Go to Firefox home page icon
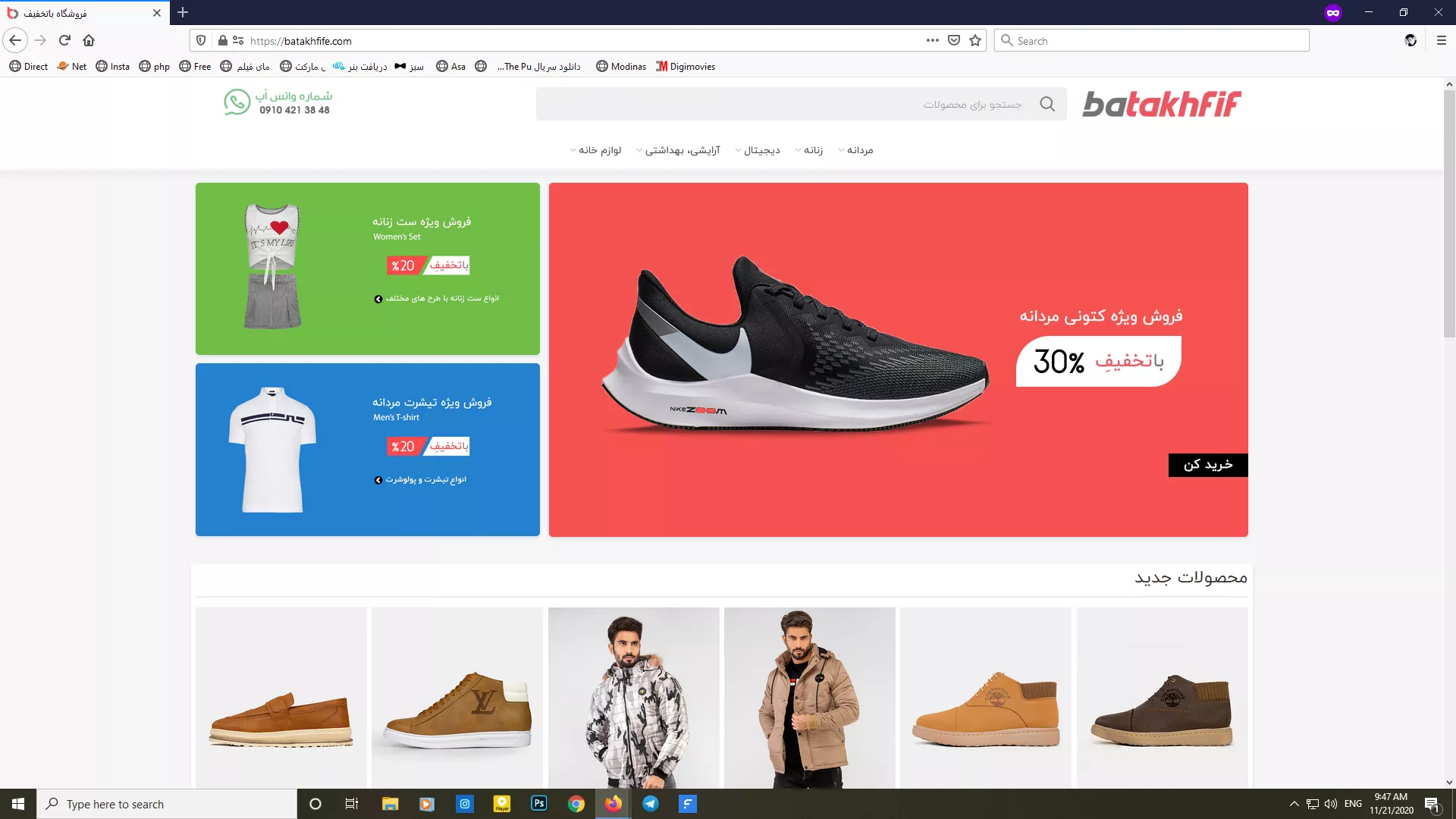Screen dimensions: 1456x819 (89, 40)
